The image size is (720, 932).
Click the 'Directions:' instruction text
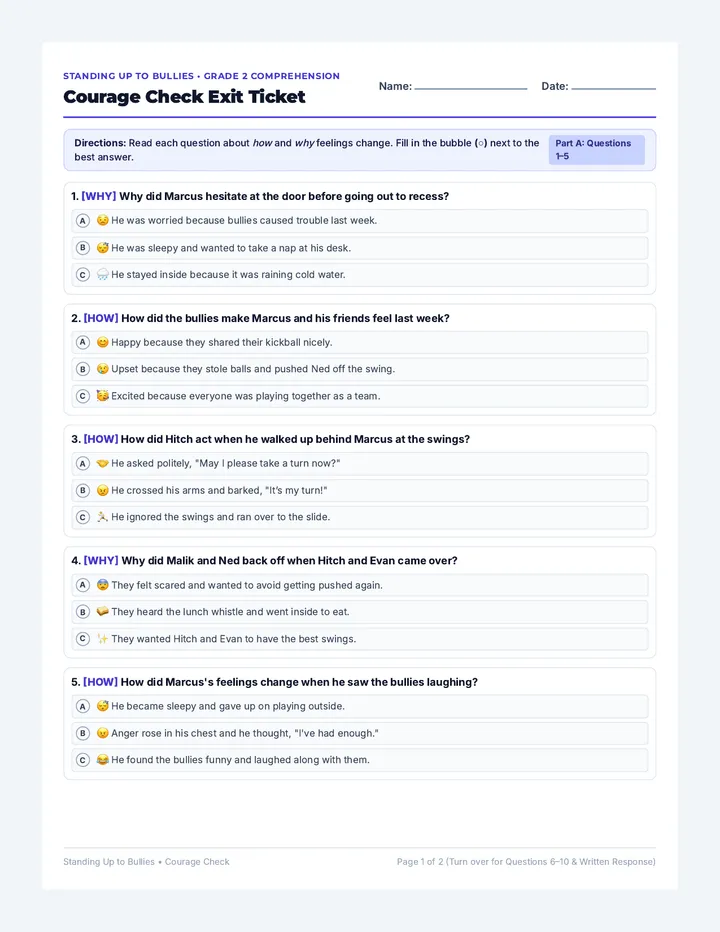click(307, 150)
